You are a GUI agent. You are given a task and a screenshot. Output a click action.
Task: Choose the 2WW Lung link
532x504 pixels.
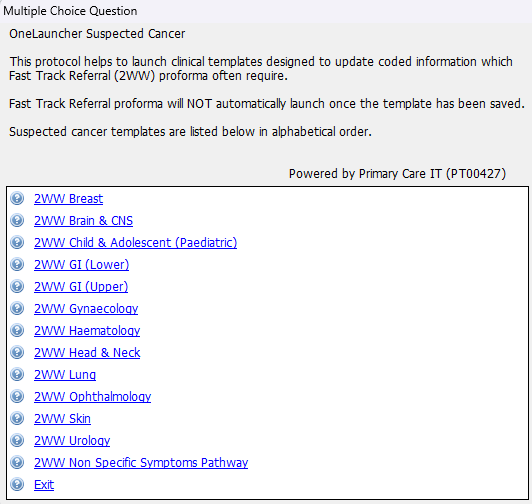click(x=65, y=375)
